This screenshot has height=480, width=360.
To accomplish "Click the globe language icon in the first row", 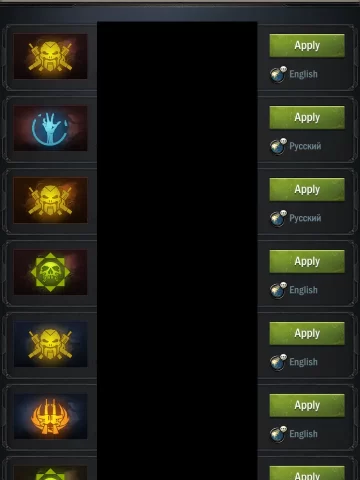I will pos(278,74).
